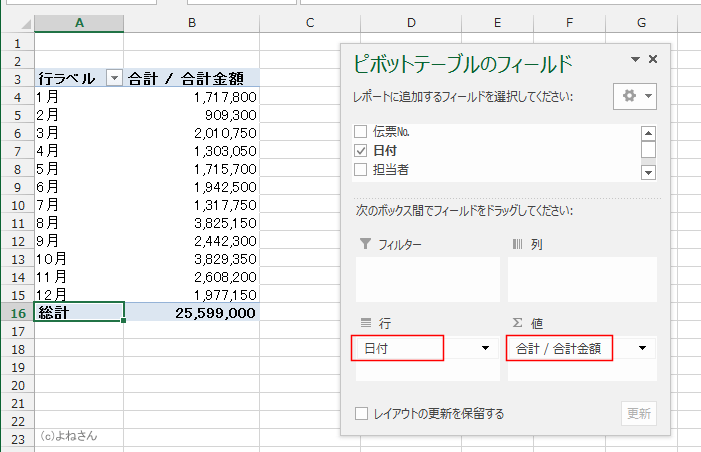This screenshot has height=452, width=701.
Task: Select row 1 header
Action: 17,43
